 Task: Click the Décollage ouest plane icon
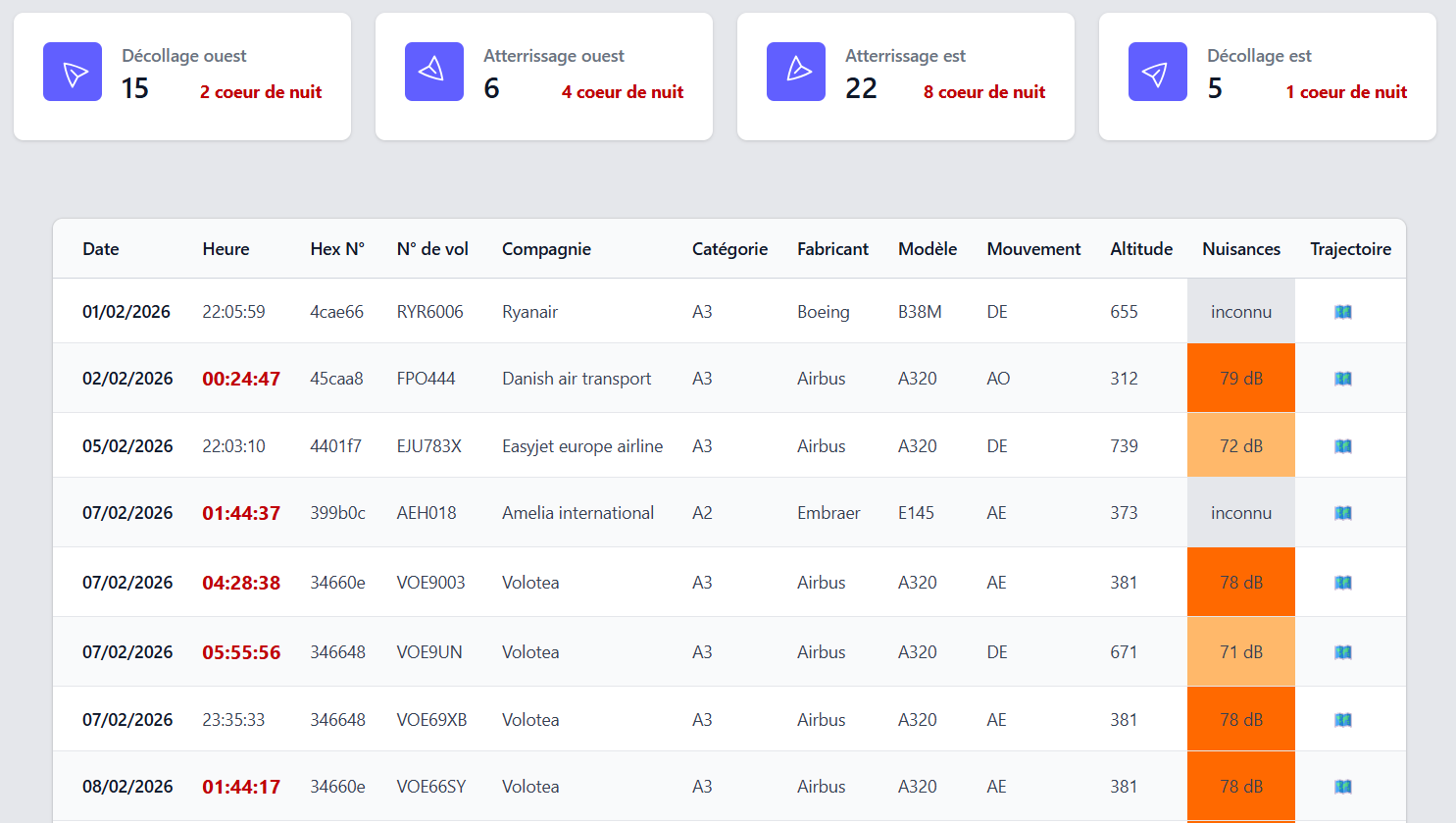tap(72, 71)
